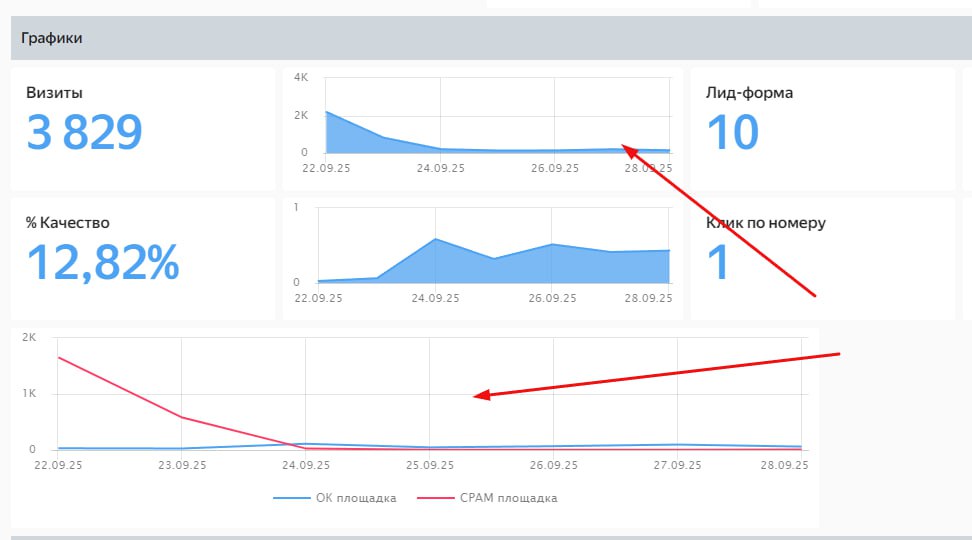Click the Визиты value 3 829
This screenshot has width=972, height=540.
[x=84, y=133]
